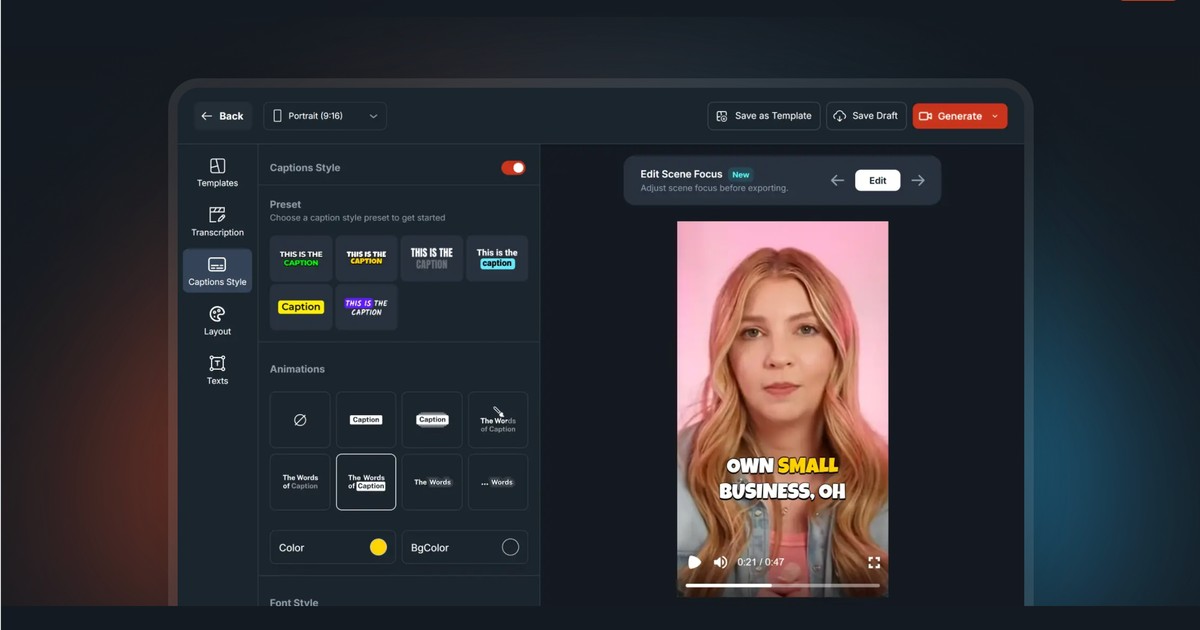Expand the Portrait (9:16) aspect ratio dropdown
This screenshot has width=1200, height=630.
click(325, 116)
